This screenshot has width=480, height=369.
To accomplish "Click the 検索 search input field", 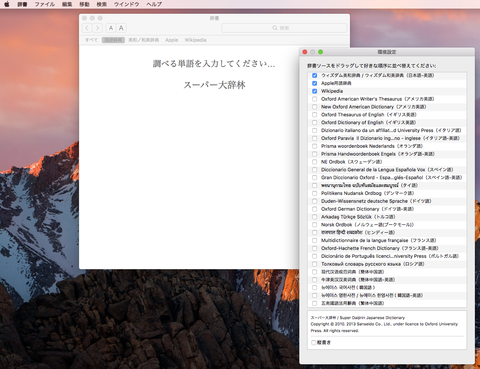I will click(x=284, y=28).
